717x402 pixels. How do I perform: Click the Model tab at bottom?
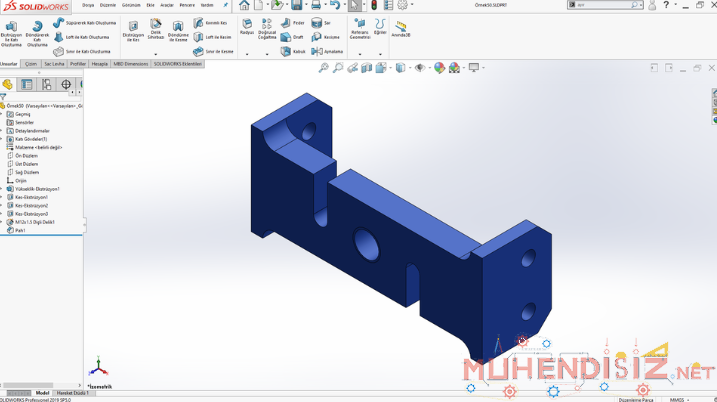tap(42, 393)
